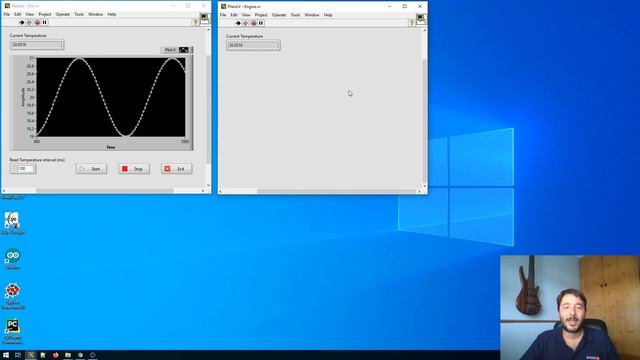Click the Plot 0 legend line-style icon
This screenshot has height=360, width=640.
pyautogui.click(x=184, y=50)
